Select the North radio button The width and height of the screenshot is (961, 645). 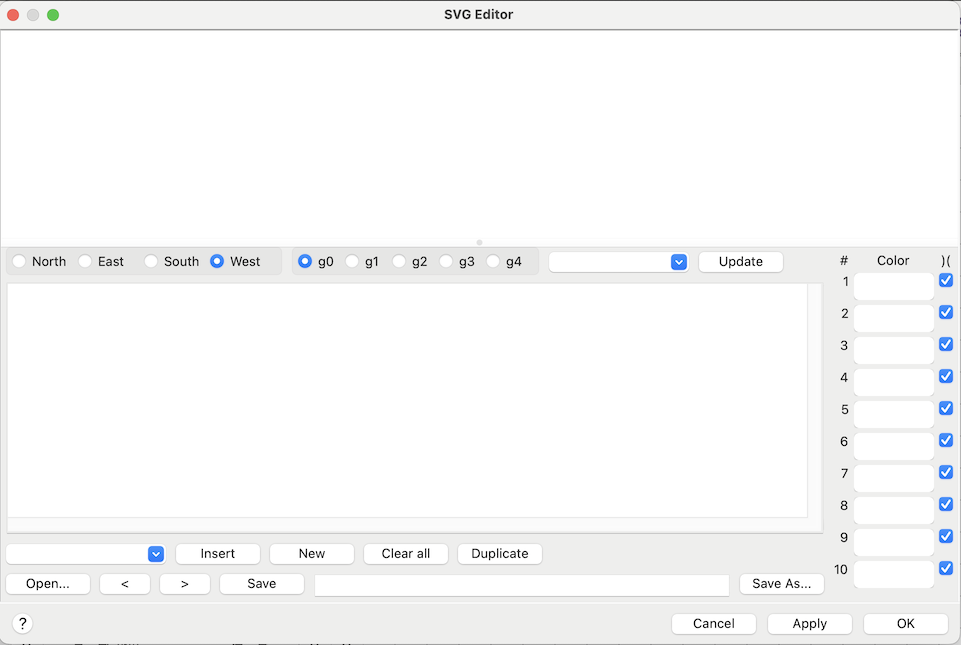tap(19, 261)
